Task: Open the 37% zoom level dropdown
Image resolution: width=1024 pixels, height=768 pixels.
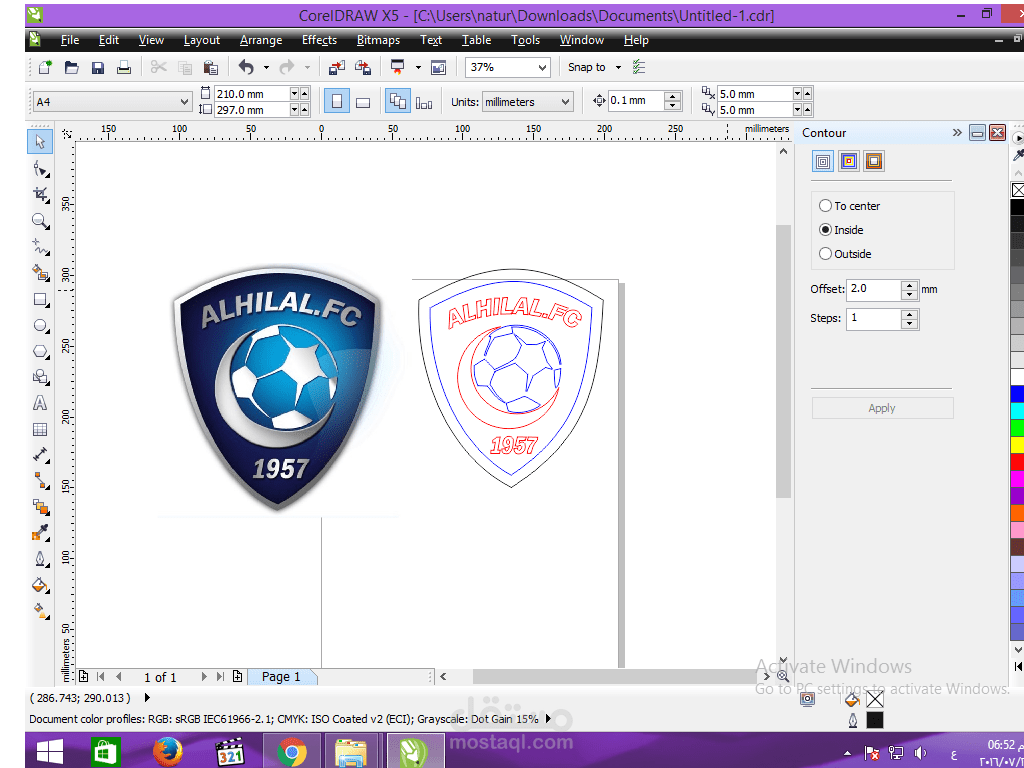Action: [543, 67]
